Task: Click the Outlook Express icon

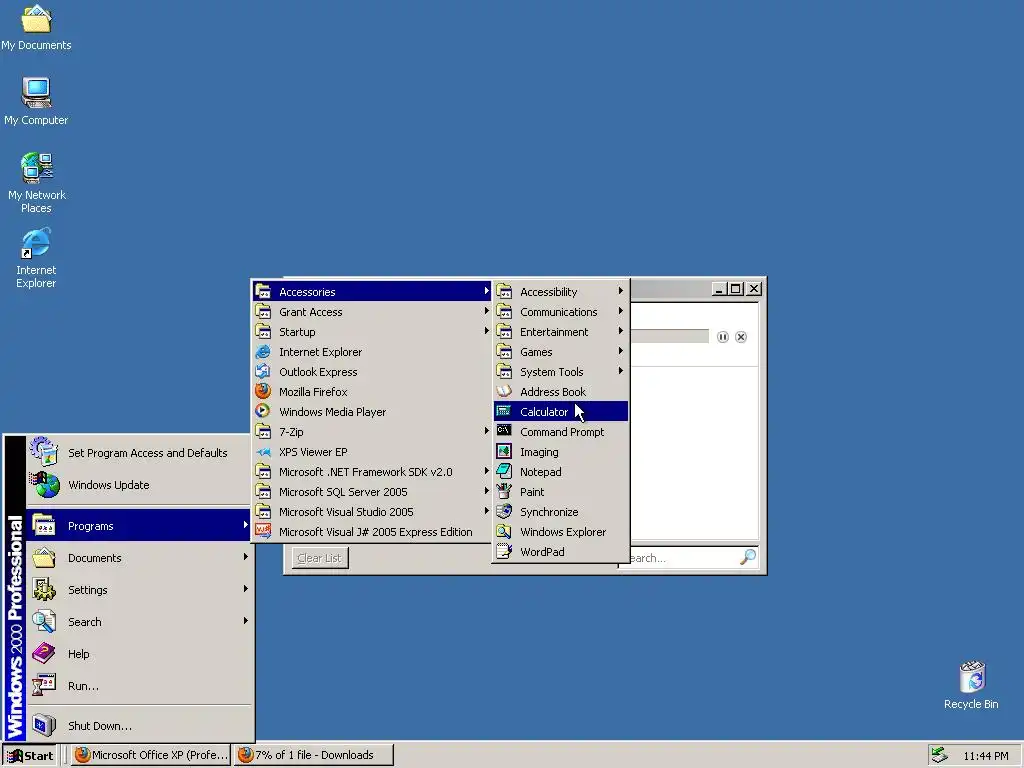Action: click(x=263, y=371)
